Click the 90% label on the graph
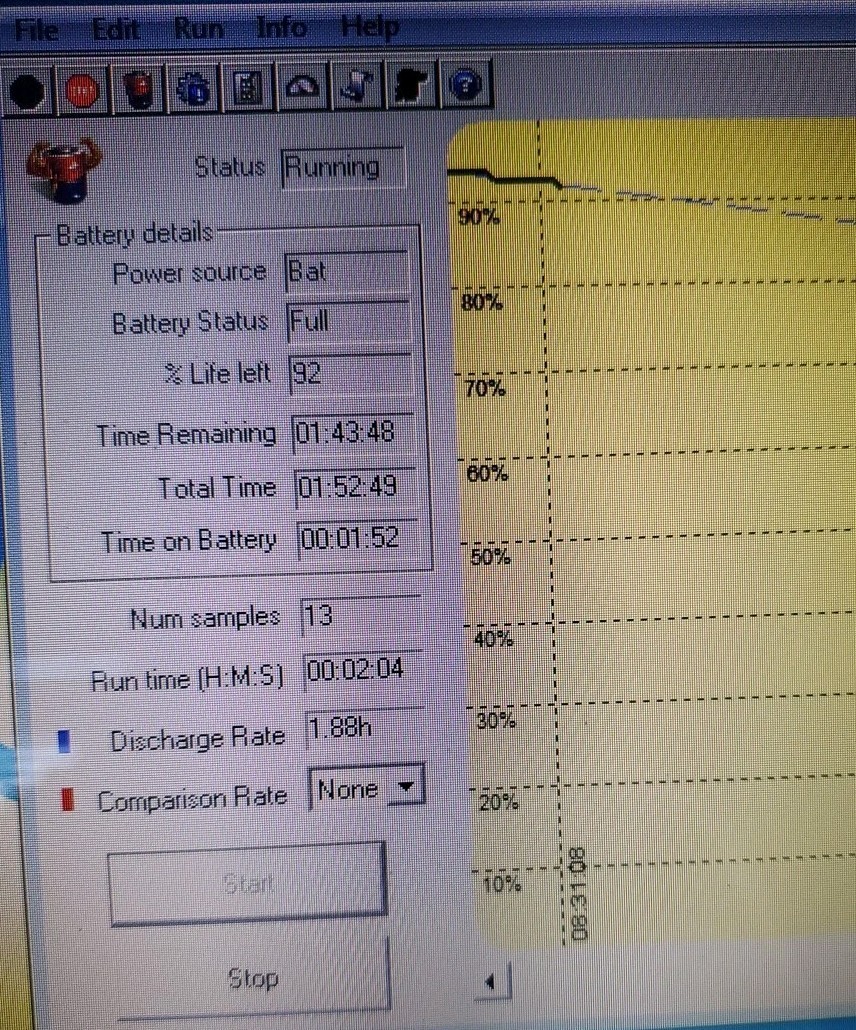 479,217
